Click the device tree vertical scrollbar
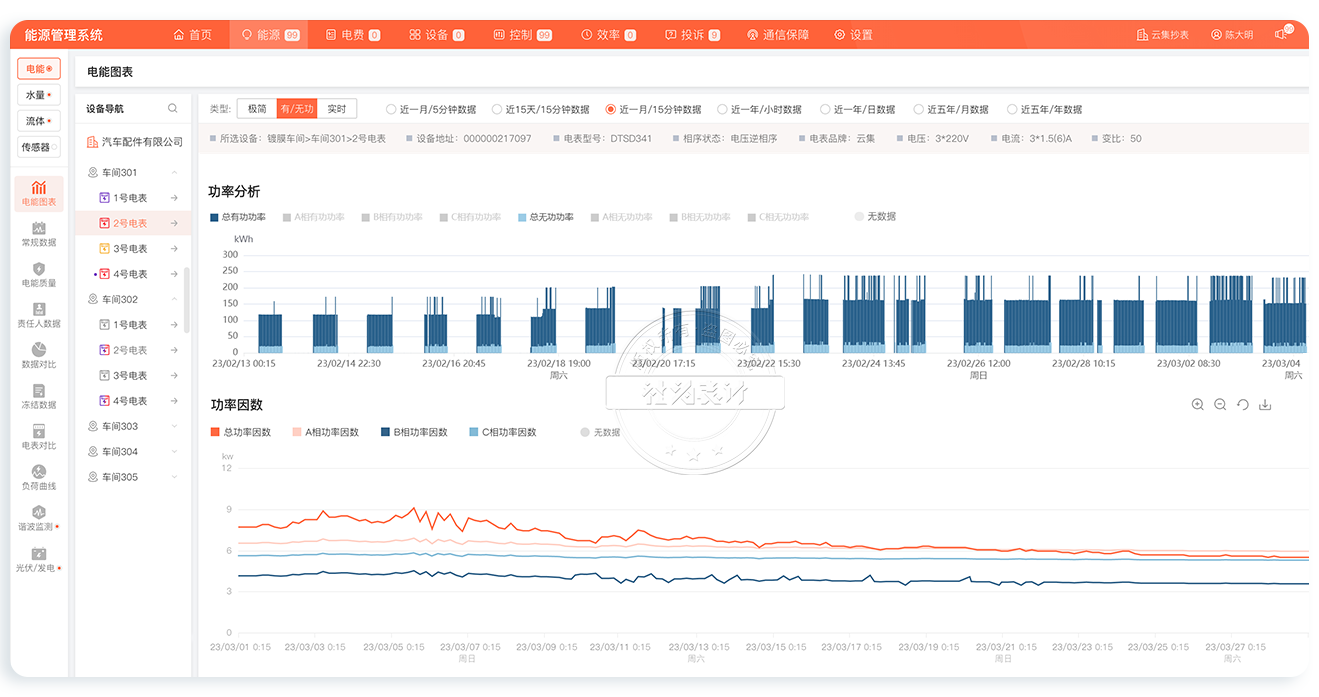 (x=187, y=300)
